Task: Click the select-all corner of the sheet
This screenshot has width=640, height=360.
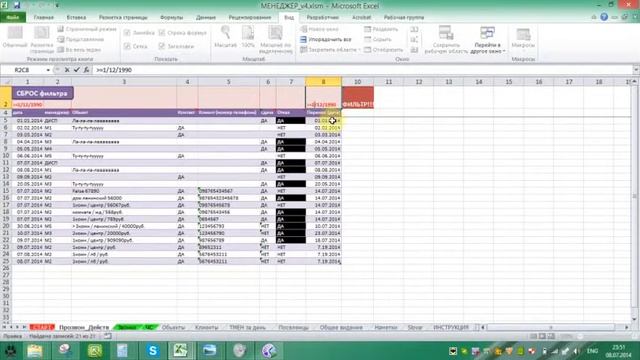Action: pos(6,82)
